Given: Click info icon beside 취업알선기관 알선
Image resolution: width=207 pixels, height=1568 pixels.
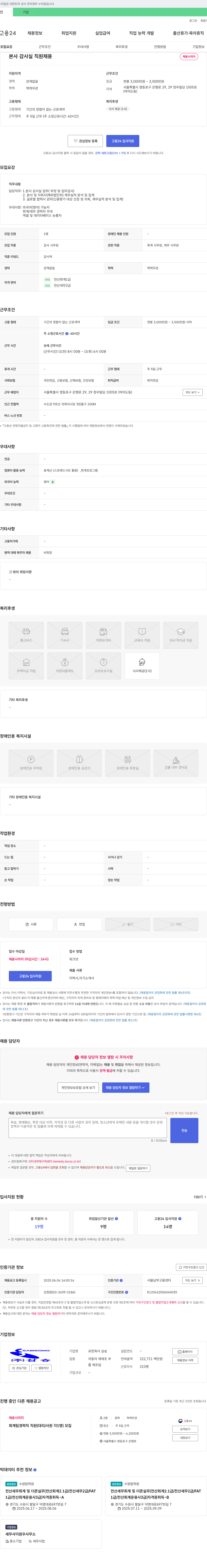Looking at the screenshot, I should click(x=117, y=1219).
